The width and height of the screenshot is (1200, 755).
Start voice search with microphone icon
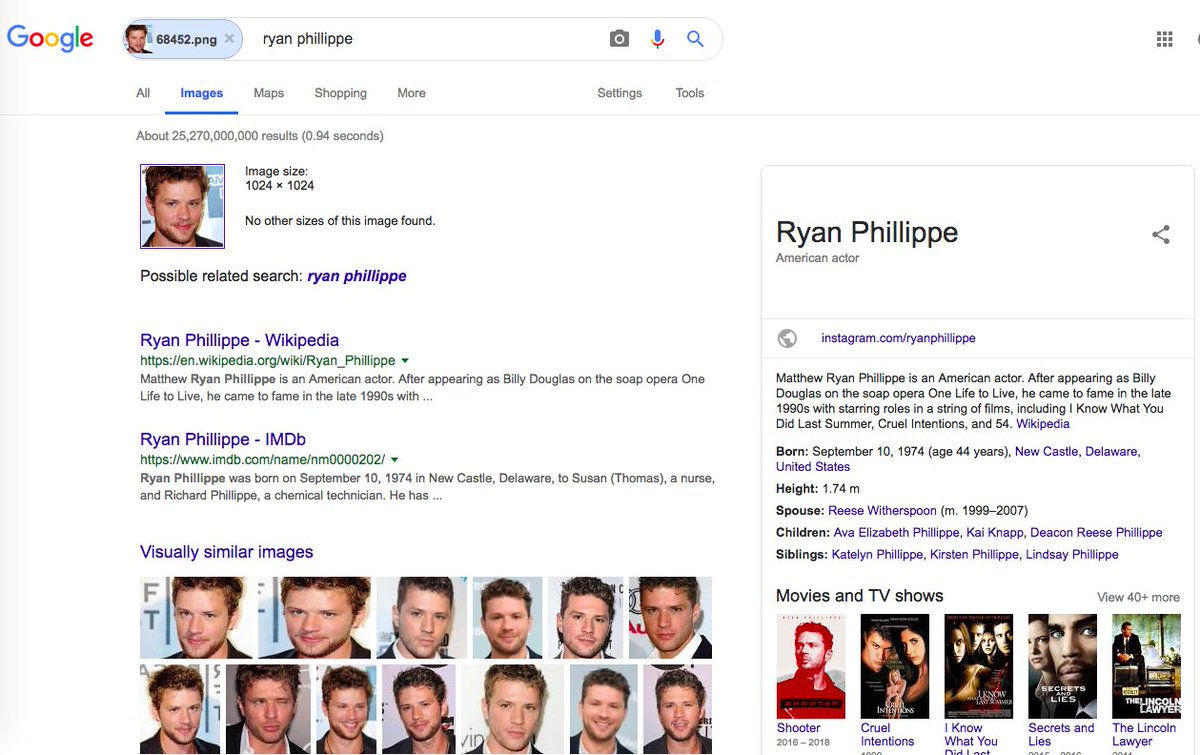point(657,39)
